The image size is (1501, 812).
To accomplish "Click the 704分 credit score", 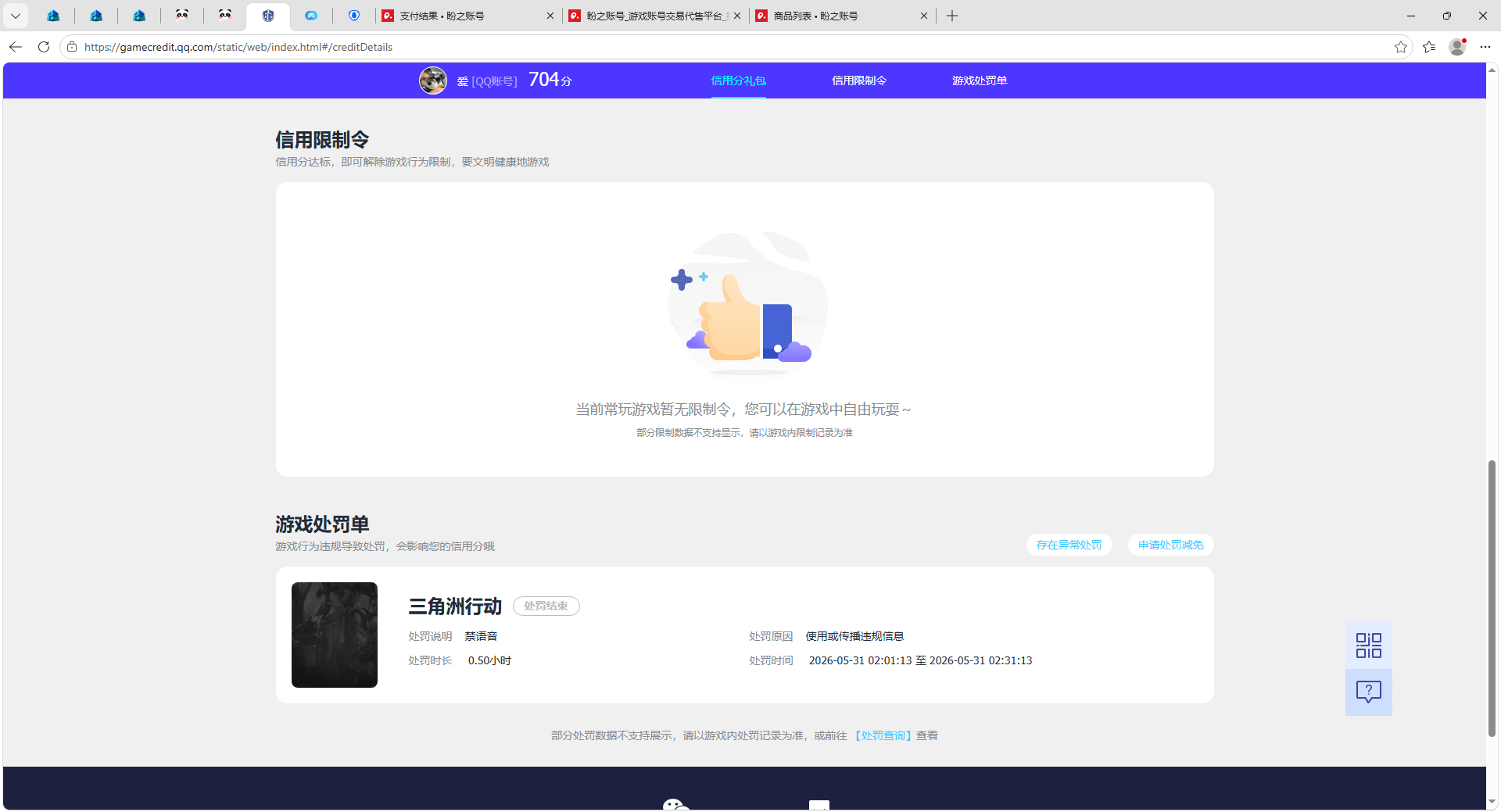I will click(x=550, y=80).
